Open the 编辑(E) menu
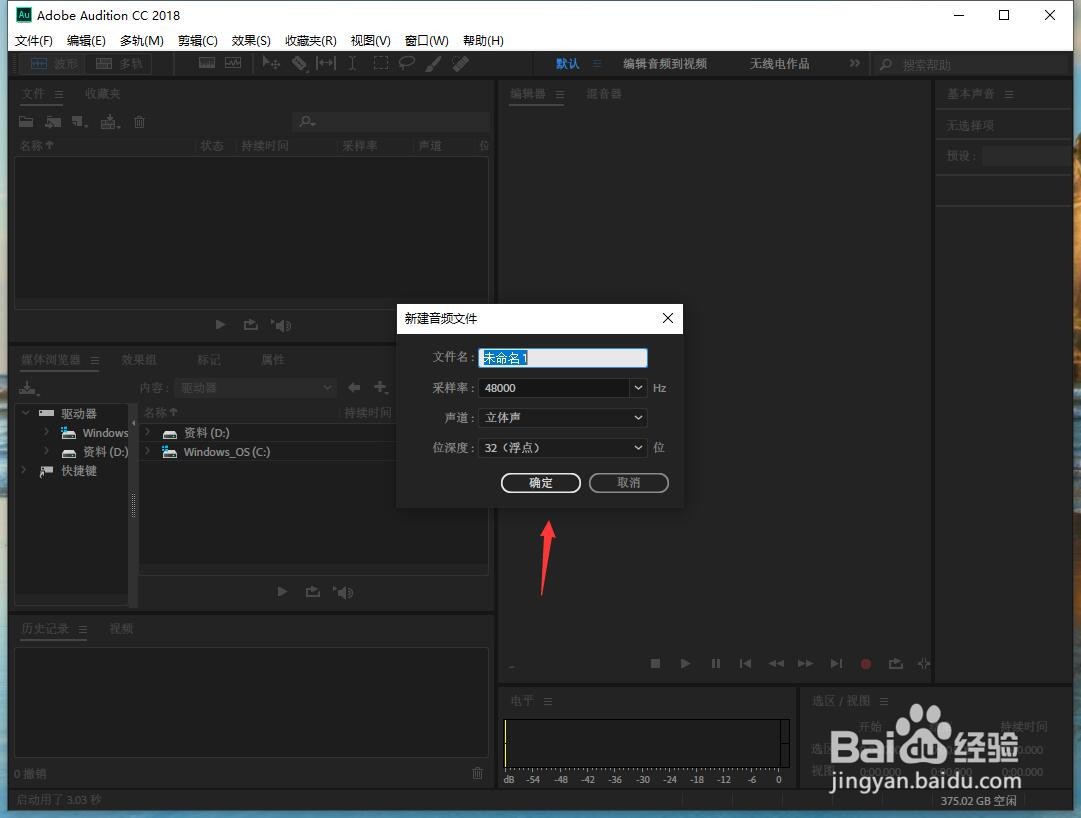This screenshot has height=818, width=1081. [86, 41]
